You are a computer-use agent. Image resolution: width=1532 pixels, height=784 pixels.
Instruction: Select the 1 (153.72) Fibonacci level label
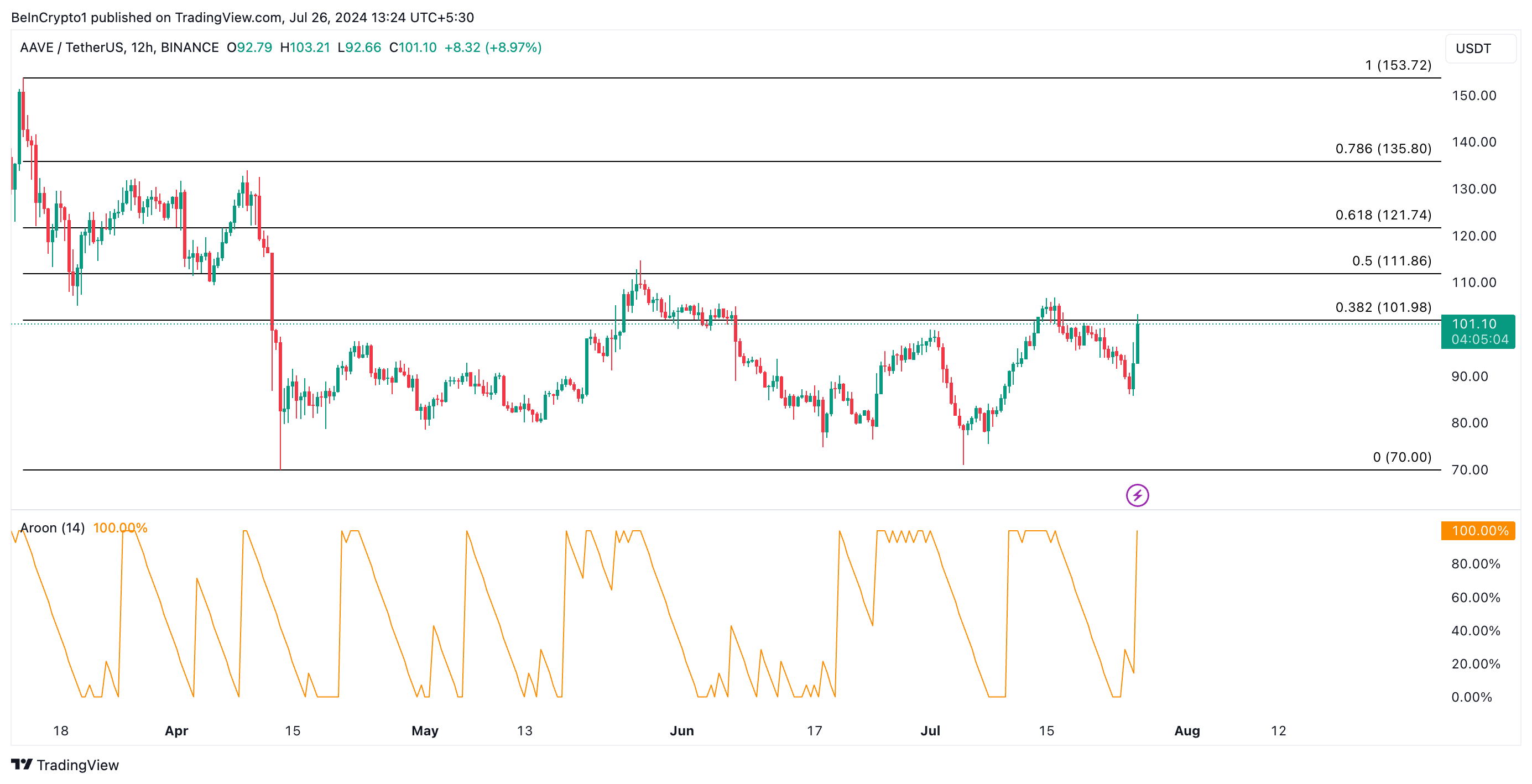[x=1398, y=65]
